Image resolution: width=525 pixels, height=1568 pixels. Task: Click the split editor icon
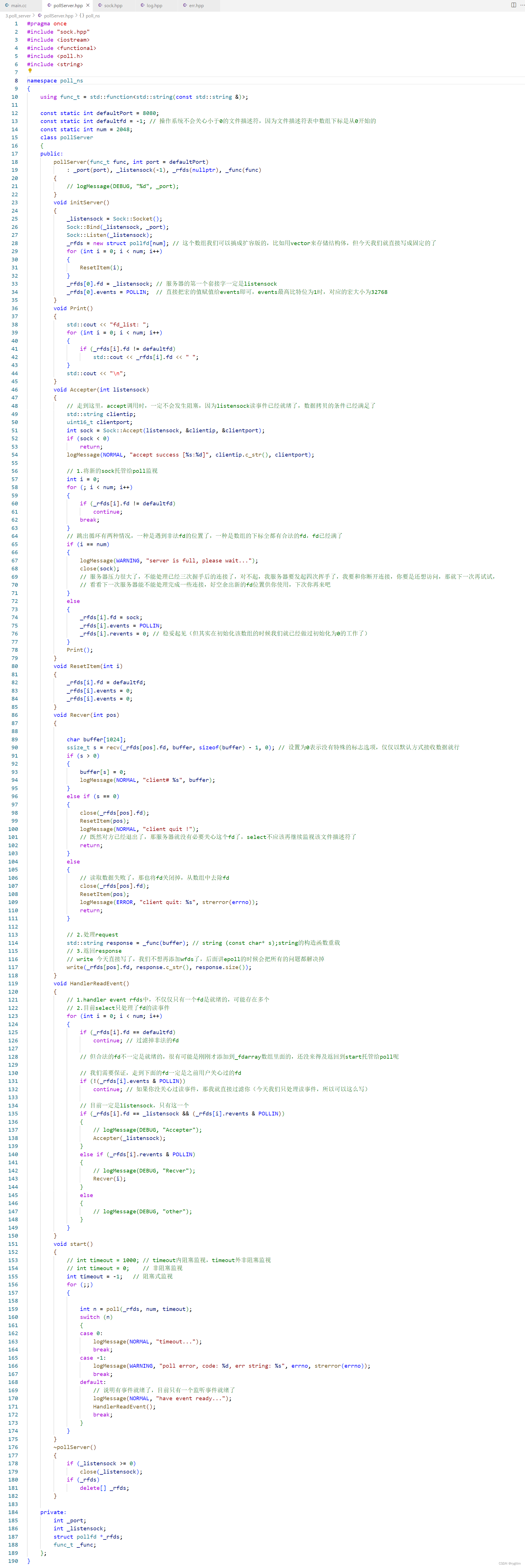(513, 5)
